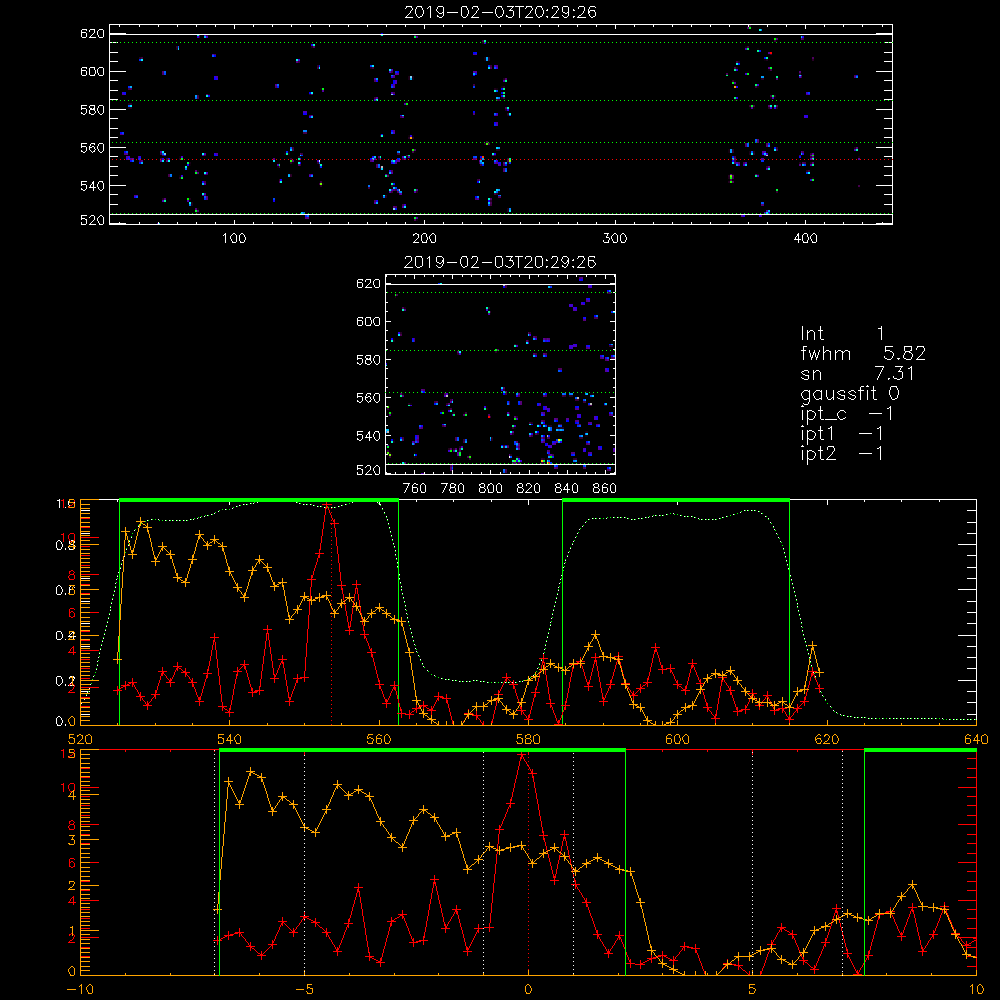Screen dimensions: 1000x1000
Task: Click the 'ipt2 -1' entry
Action: pyautogui.click(x=842, y=453)
